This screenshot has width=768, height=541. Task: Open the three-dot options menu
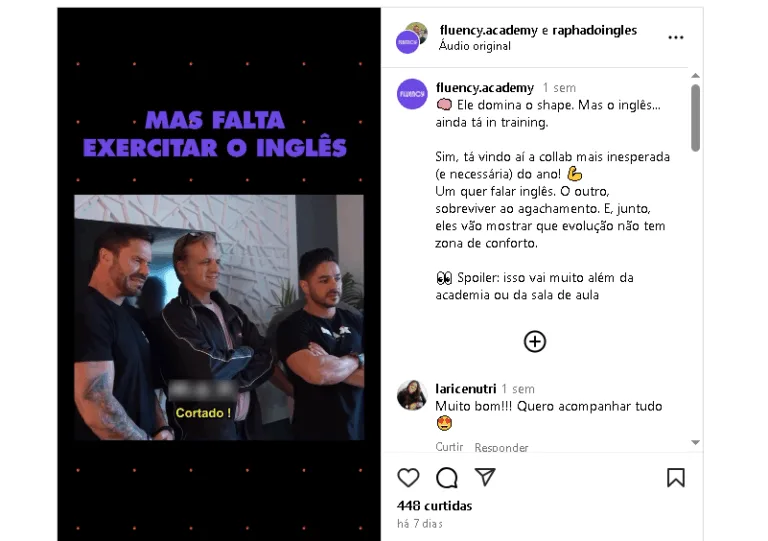coord(676,38)
